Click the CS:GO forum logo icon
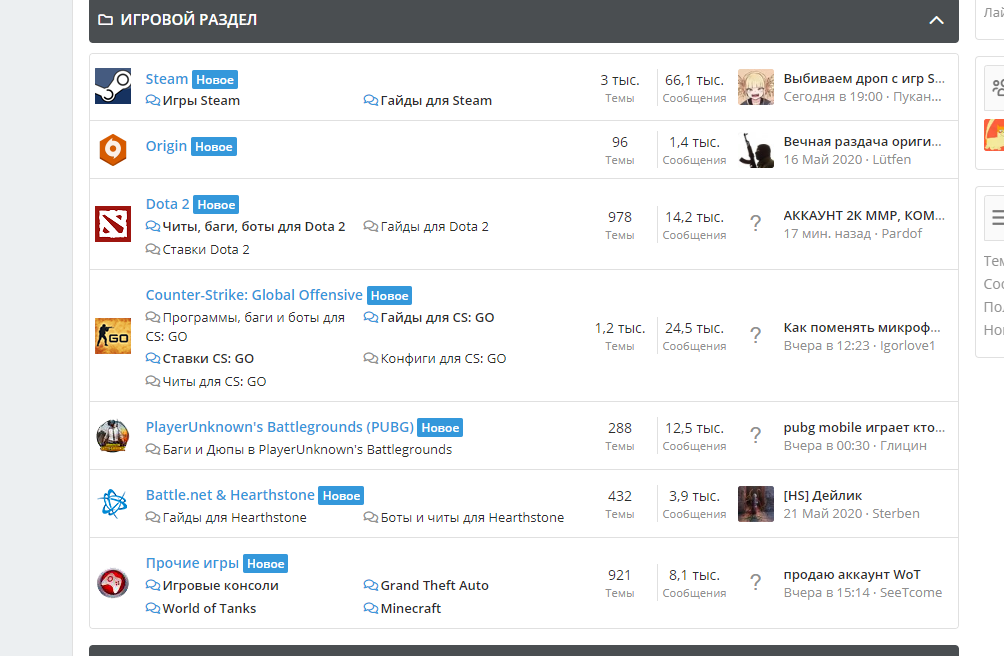 [x=113, y=336]
